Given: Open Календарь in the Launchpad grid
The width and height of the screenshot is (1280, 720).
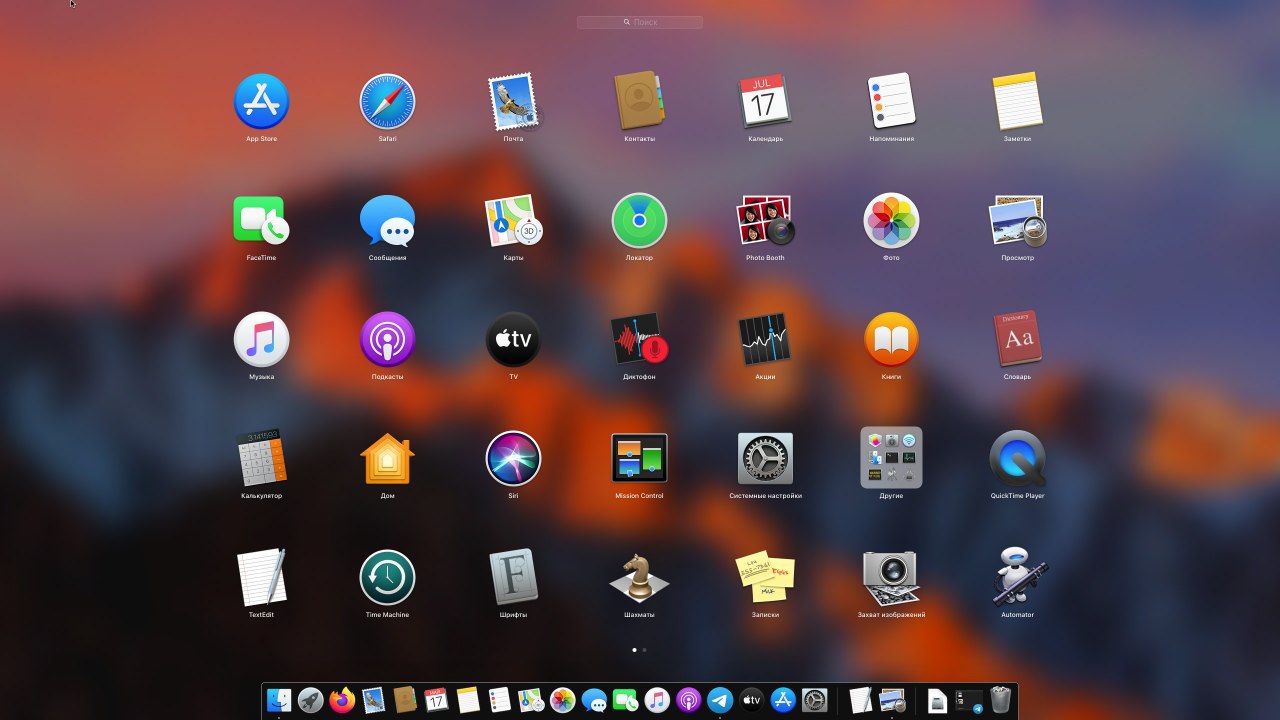Looking at the screenshot, I should click(x=765, y=102).
